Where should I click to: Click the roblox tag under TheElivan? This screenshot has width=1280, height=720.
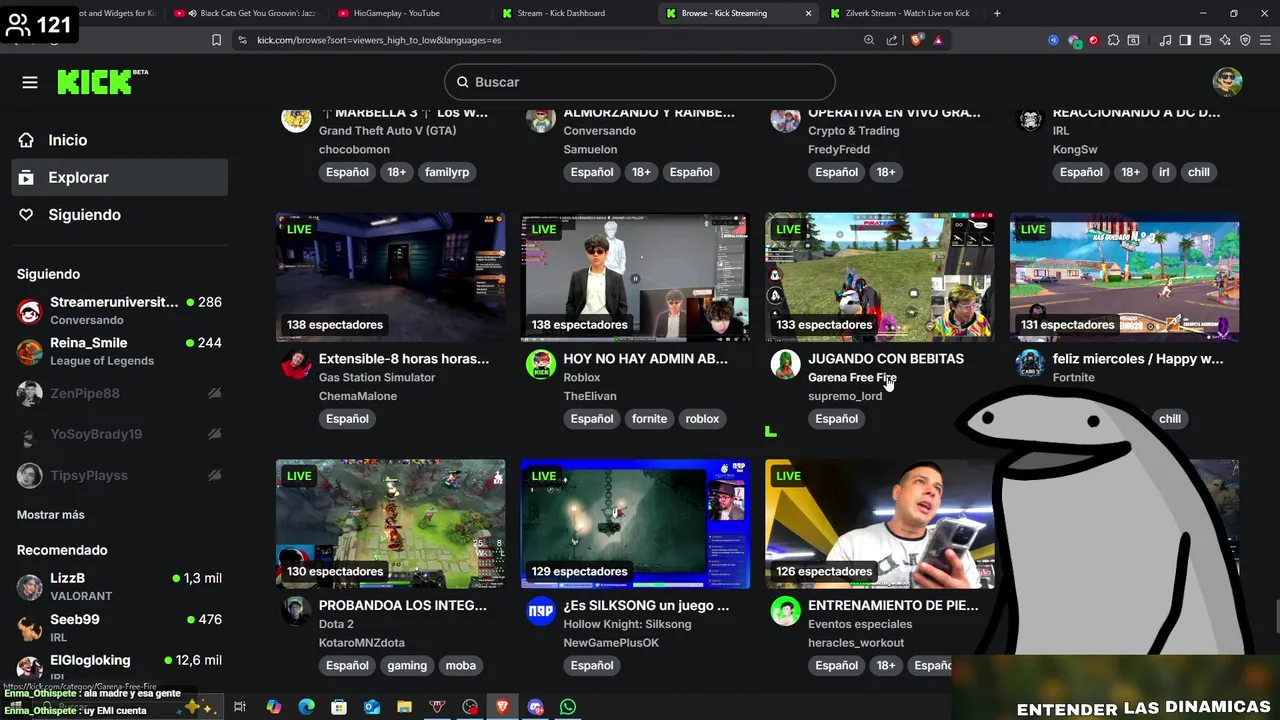pyautogui.click(x=702, y=419)
